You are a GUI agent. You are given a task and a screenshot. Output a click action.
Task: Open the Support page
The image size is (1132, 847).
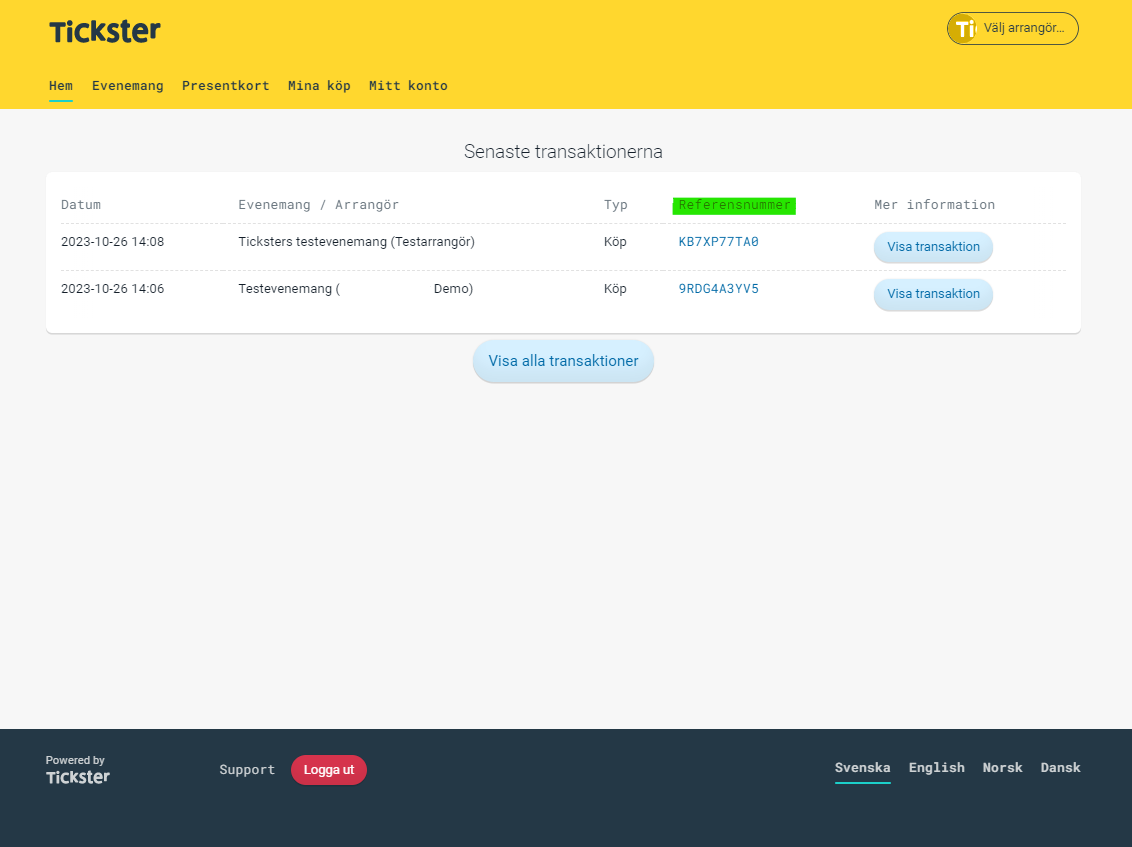point(247,770)
